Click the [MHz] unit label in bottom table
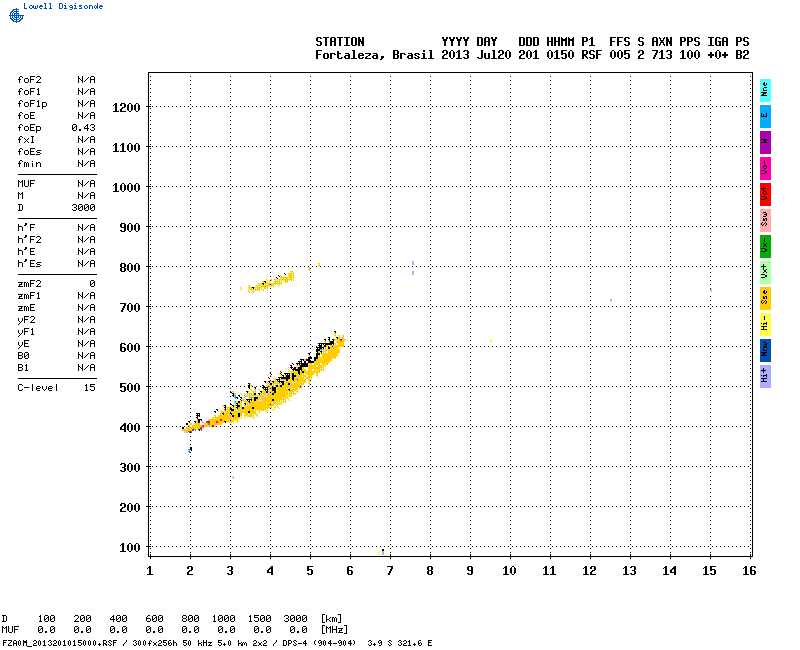The width and height of the screenshot is (800, 650). pos(334,630)
